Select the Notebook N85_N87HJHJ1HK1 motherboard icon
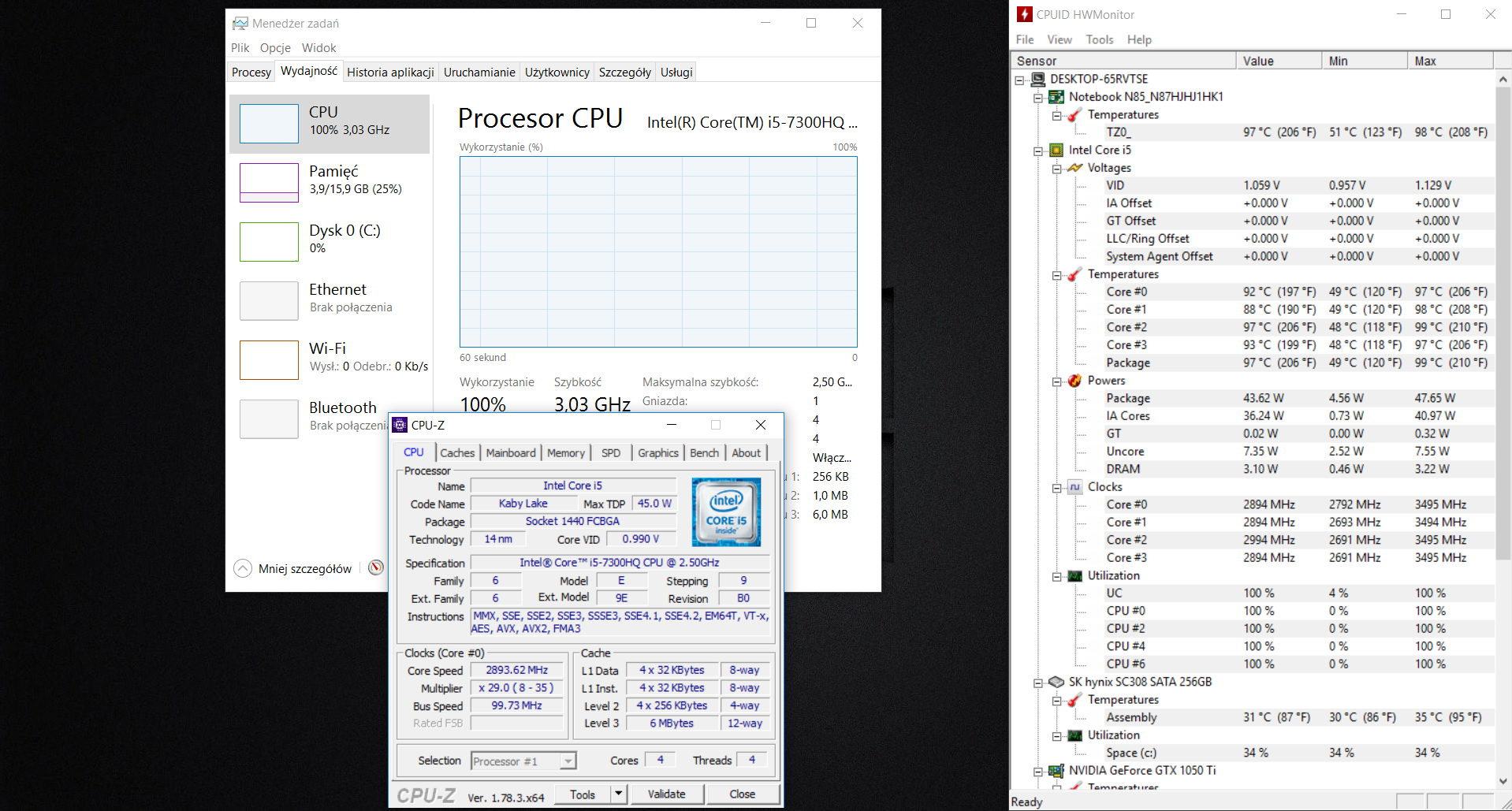This screenshot has width=1512, height=811. coord(1056,97)
